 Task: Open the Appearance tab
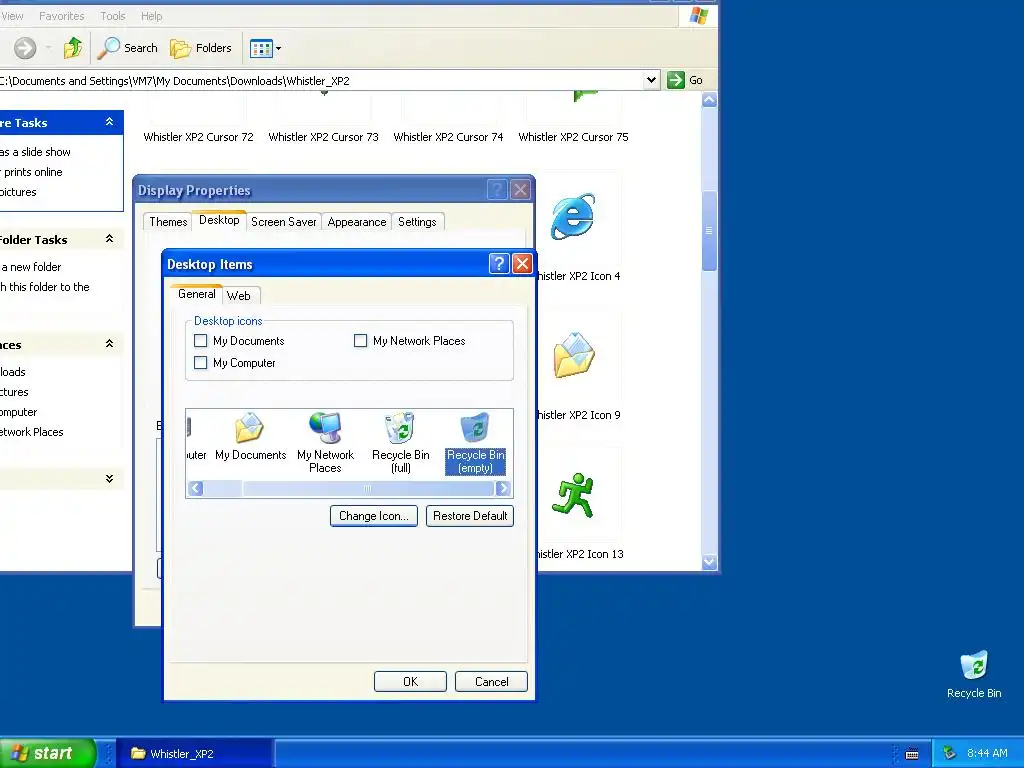[x=357, y=221]
